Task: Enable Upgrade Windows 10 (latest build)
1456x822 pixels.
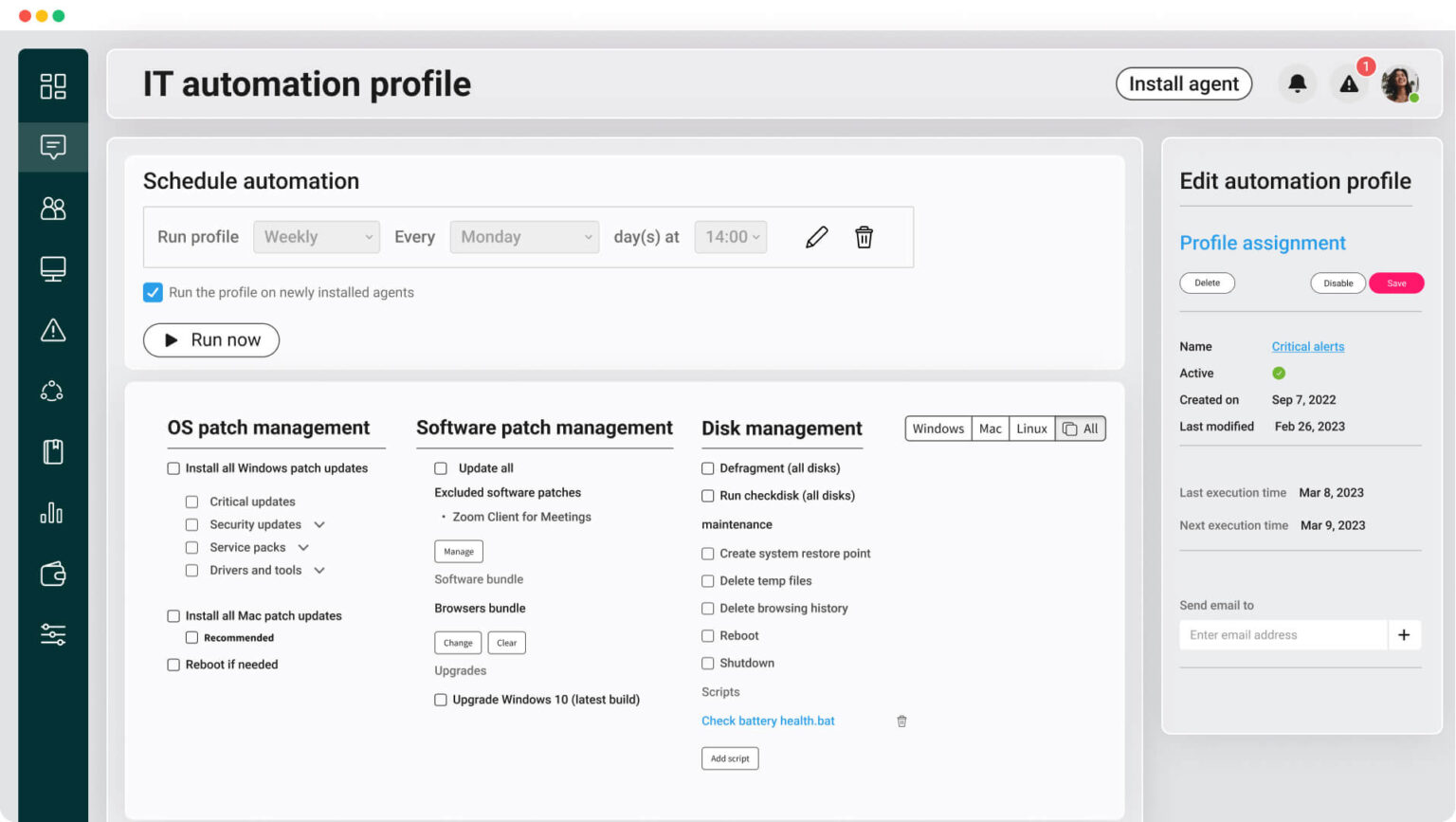Action: [x=440, y=699]
